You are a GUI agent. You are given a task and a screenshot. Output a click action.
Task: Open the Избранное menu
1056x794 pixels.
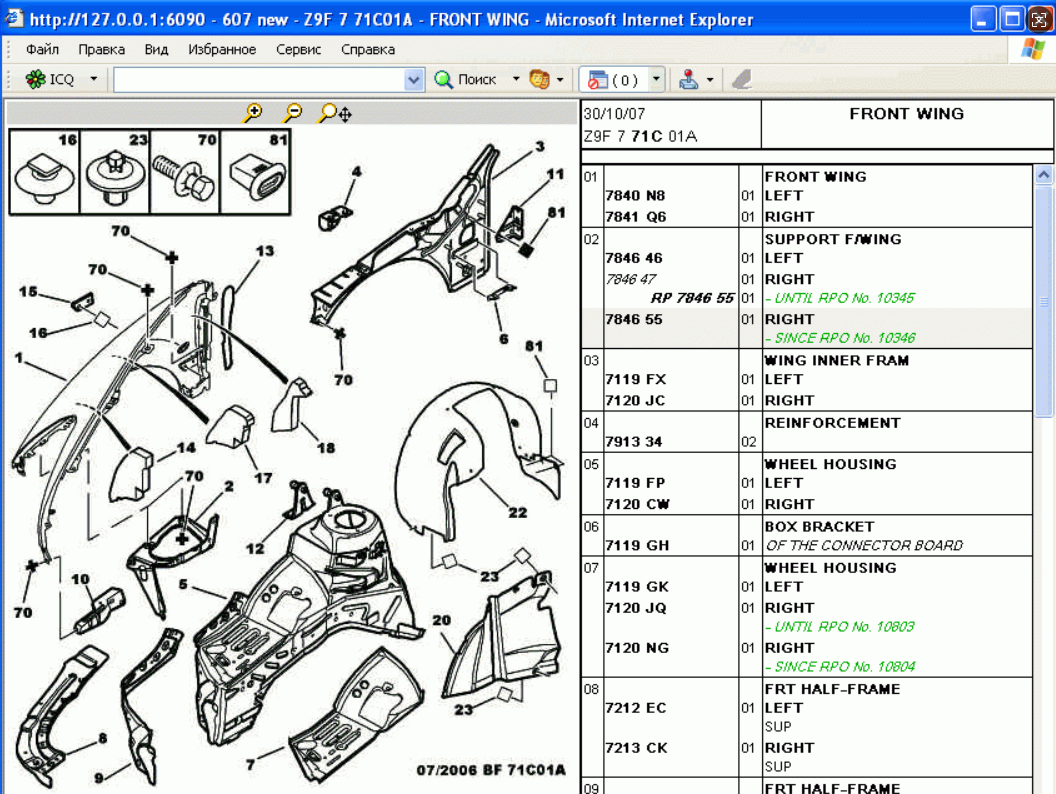click(x=222, y=49)
